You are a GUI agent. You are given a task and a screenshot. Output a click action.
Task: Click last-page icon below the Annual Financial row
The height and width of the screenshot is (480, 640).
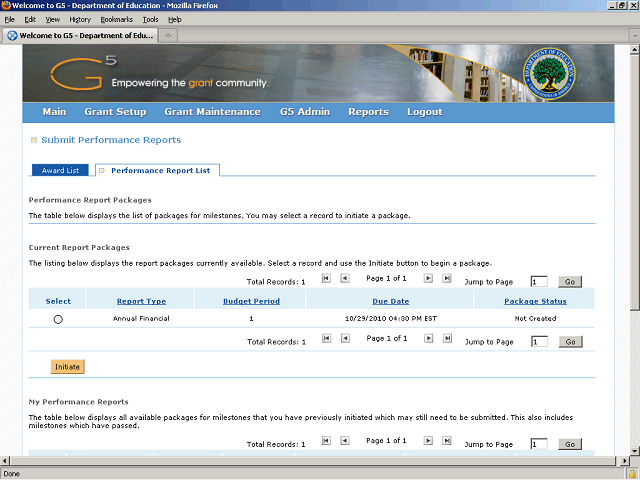tap(447, 338)
